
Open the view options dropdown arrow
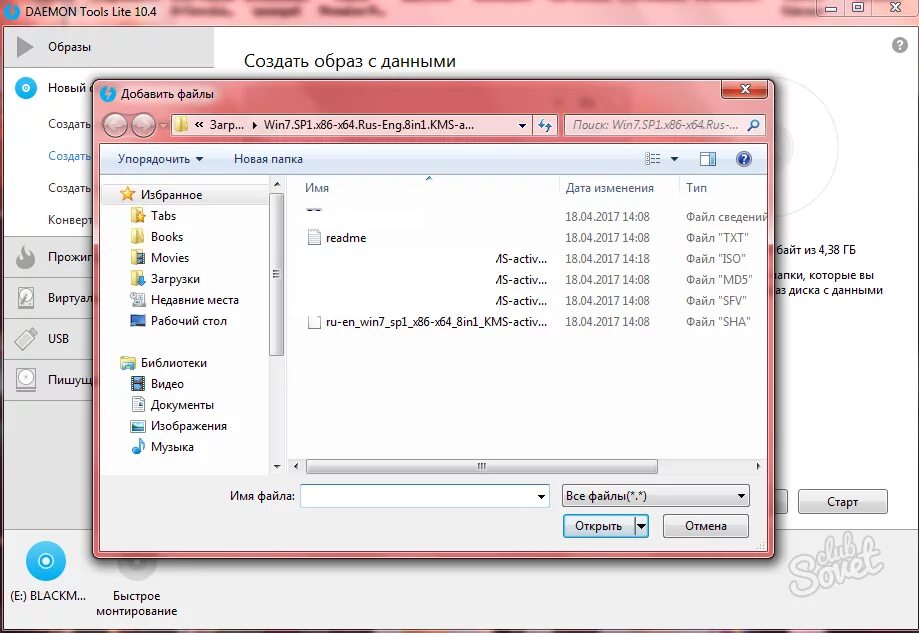coord(674,159)
